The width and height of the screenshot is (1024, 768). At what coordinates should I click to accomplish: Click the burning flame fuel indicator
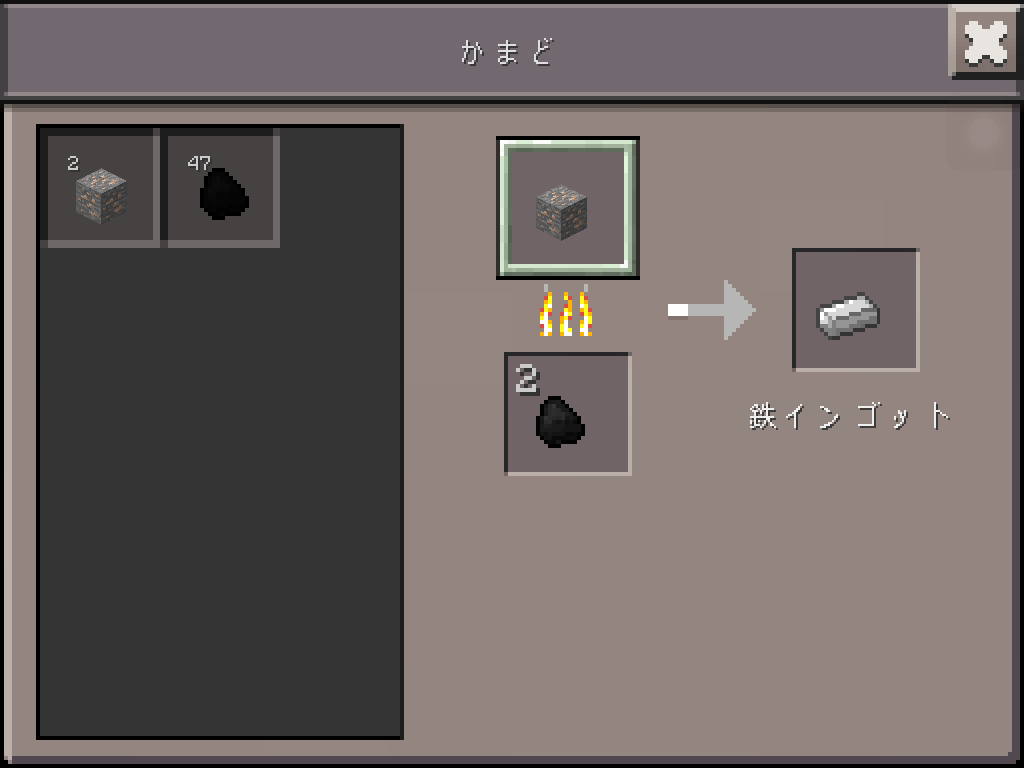(x=566, y=311)
